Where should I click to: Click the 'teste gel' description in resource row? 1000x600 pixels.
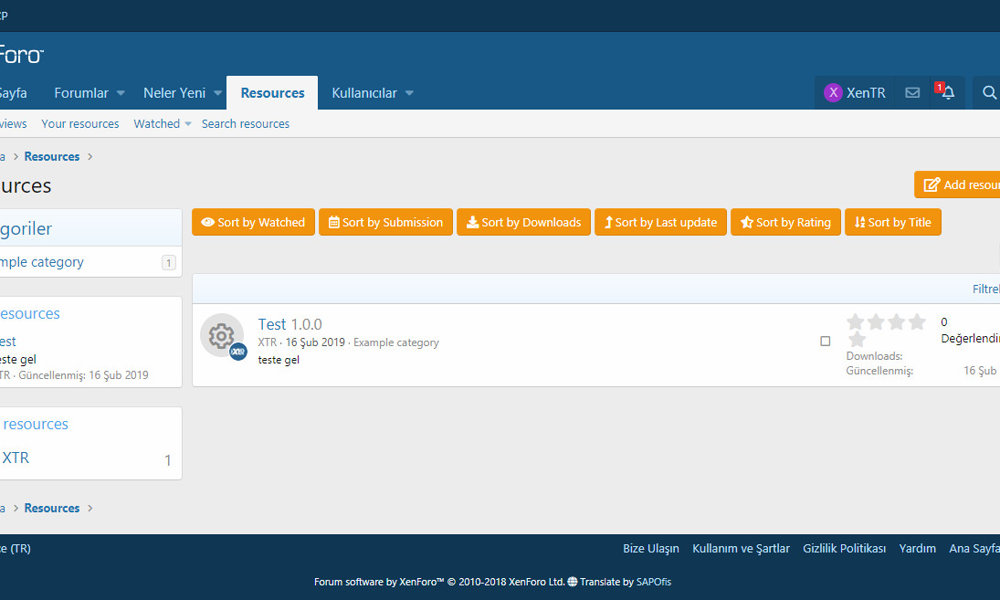(x=279, y=360)
